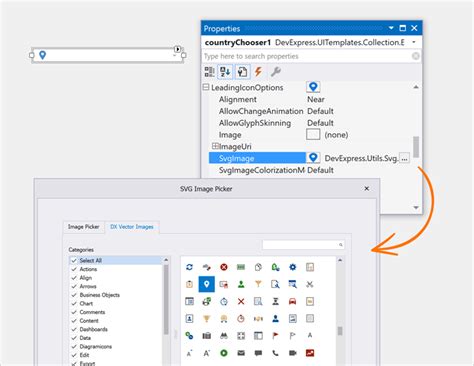474x366 pixels.
Task: Click the image gallery vertical scrollbar thumb
Action: click(340, 331)
